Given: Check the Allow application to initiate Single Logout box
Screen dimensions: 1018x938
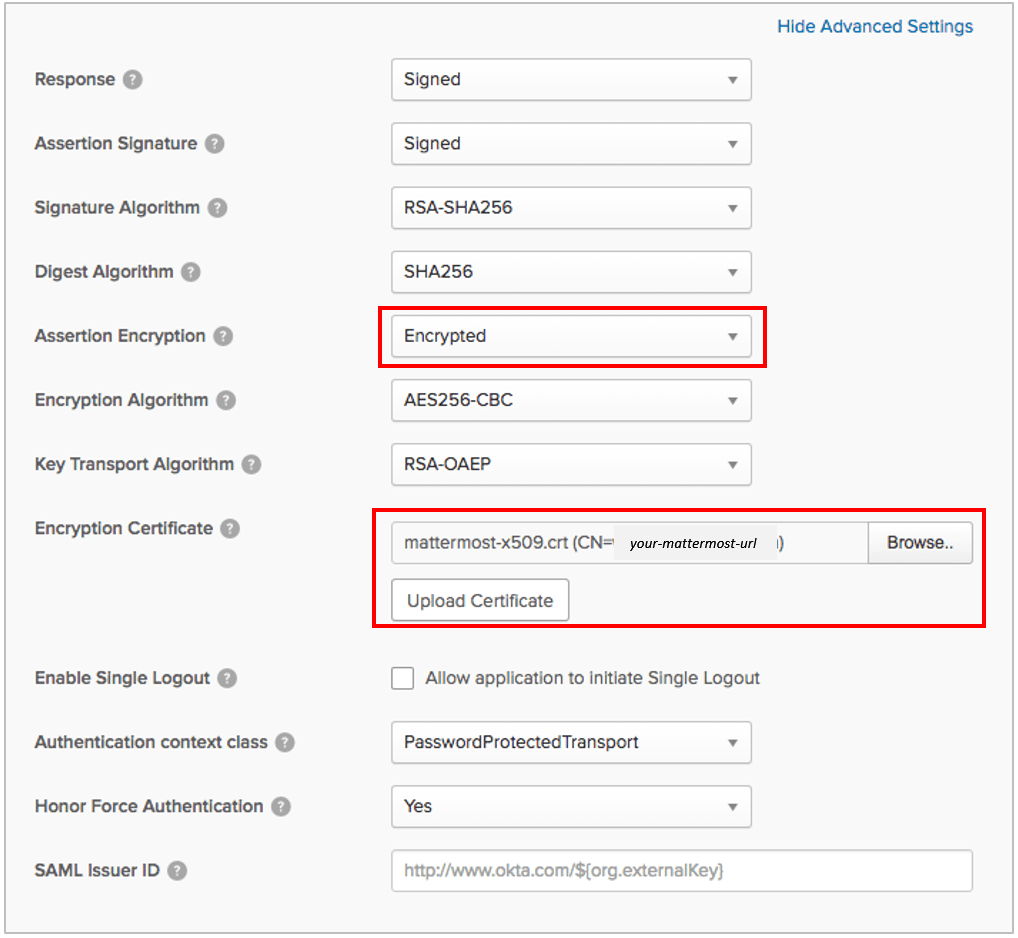Looking at the screenshot, I should pos(402,678).
